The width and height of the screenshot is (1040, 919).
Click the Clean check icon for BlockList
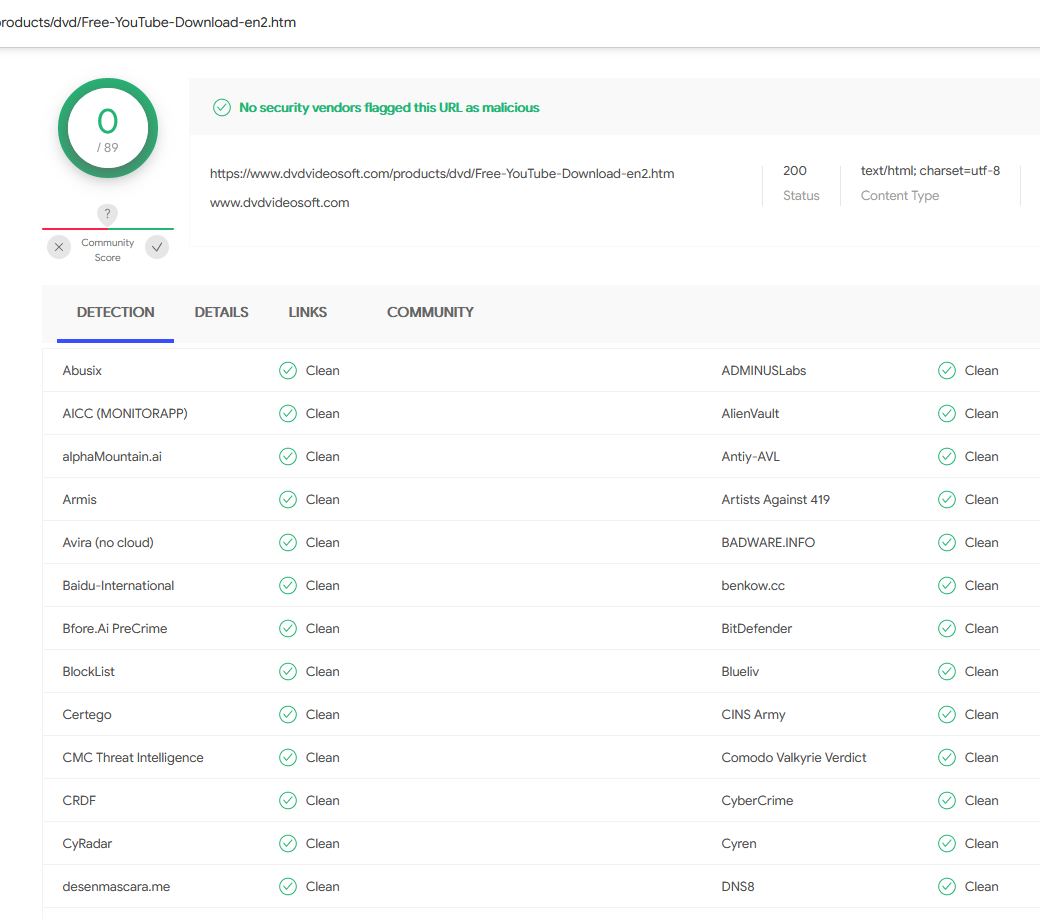[x=288, y=672]
